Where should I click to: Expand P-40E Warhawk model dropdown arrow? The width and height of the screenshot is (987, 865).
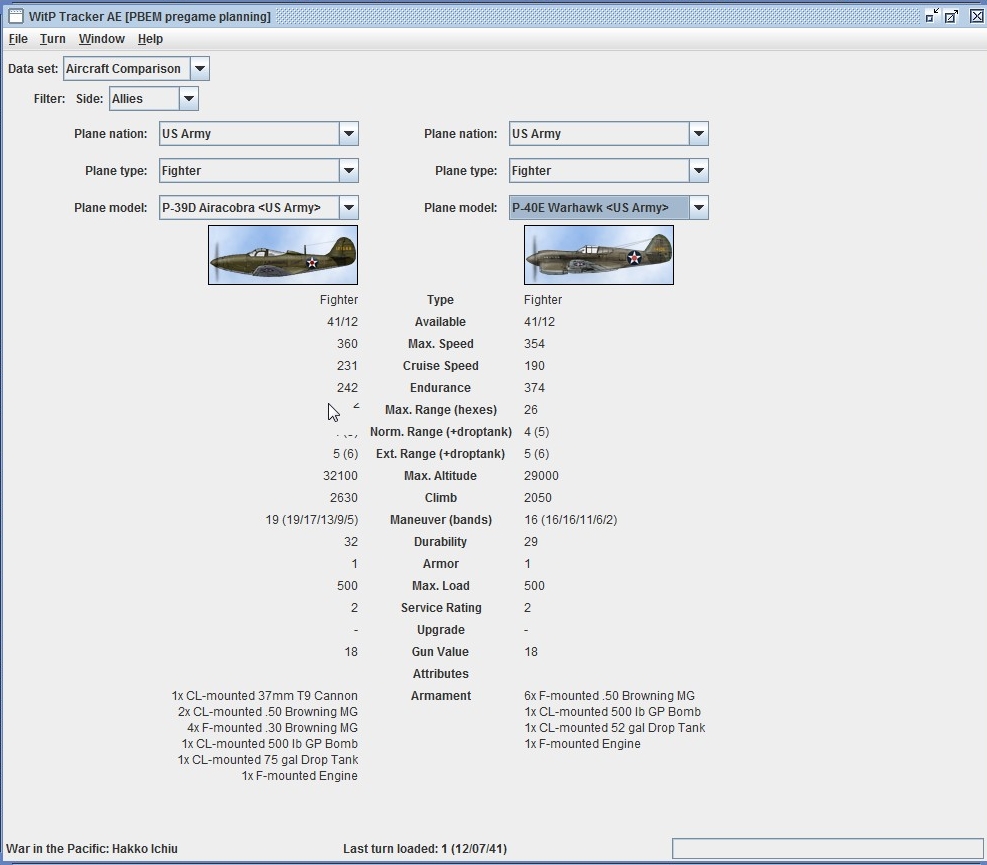pos(699,208)
